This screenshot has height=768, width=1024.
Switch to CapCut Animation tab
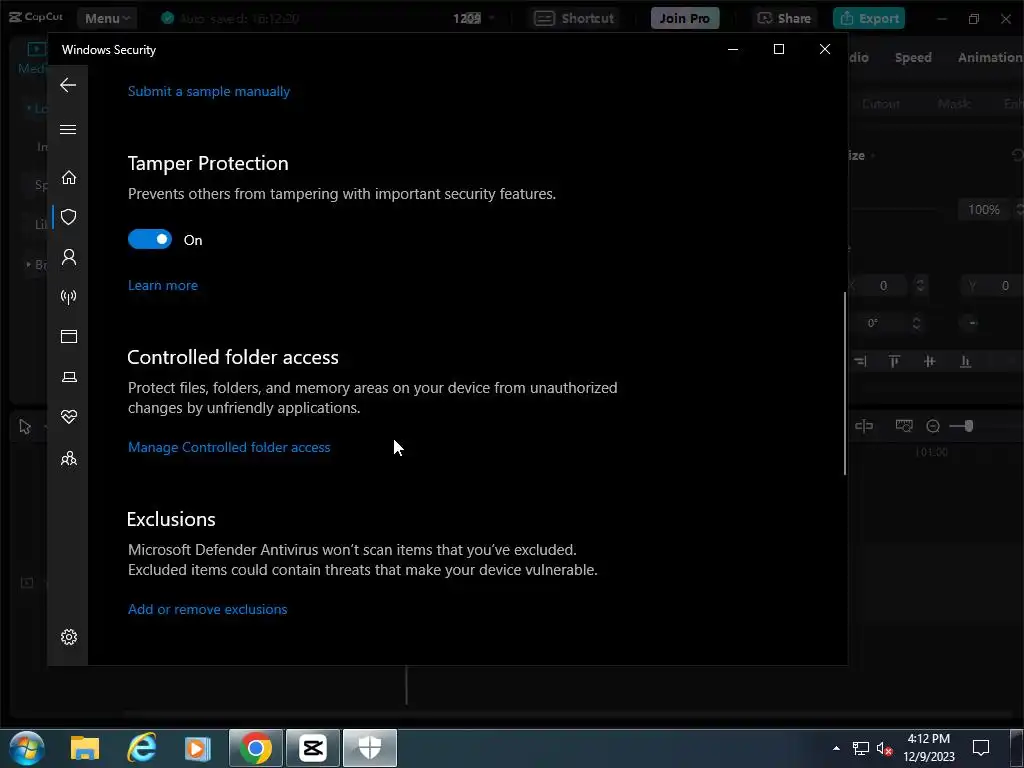coord(990,57)
